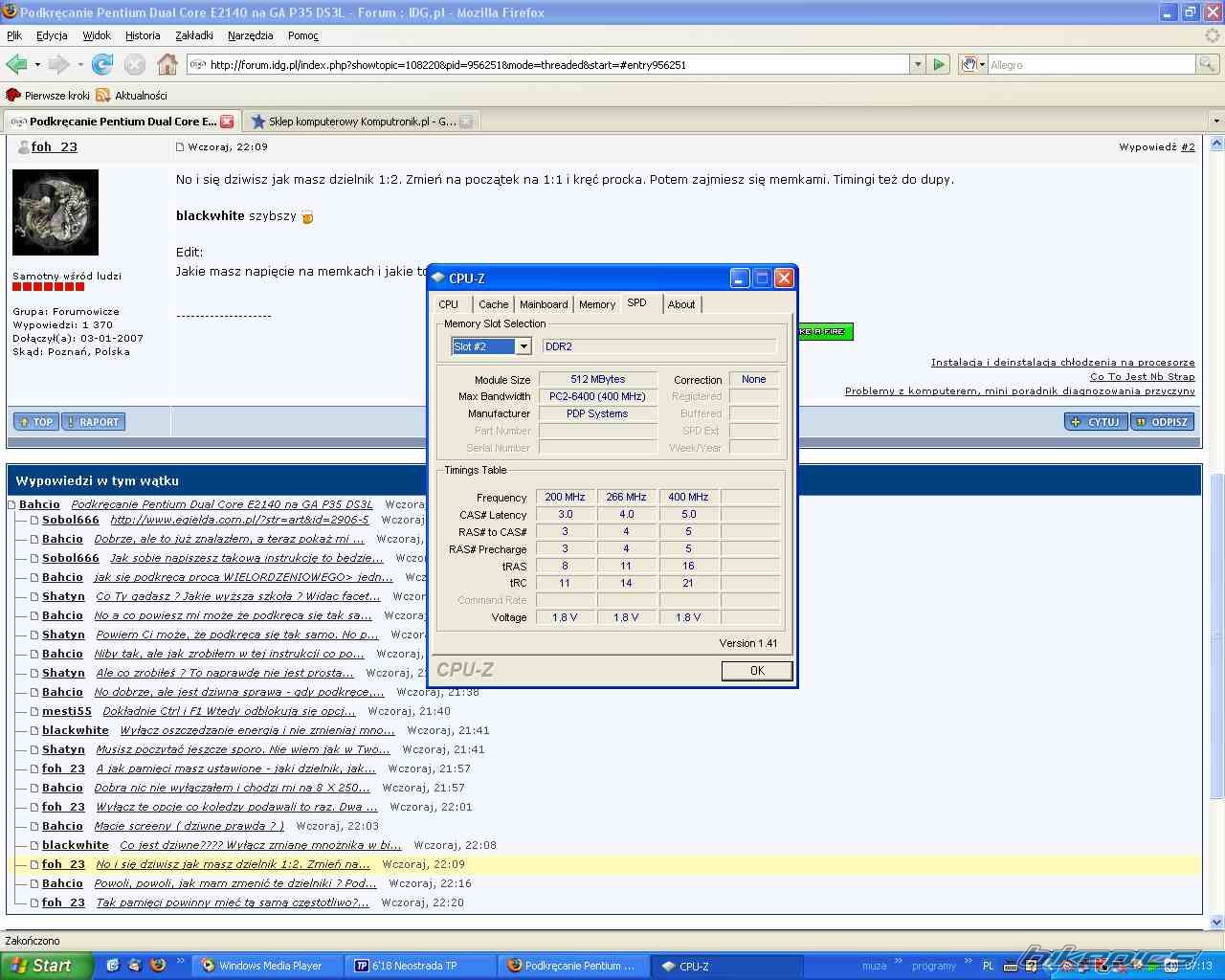Viewport: 1225px width, 980px height.
Task: Switch to the Memory tab in CPU-Z
Action: pyautogui.click(x=597, y=304)
